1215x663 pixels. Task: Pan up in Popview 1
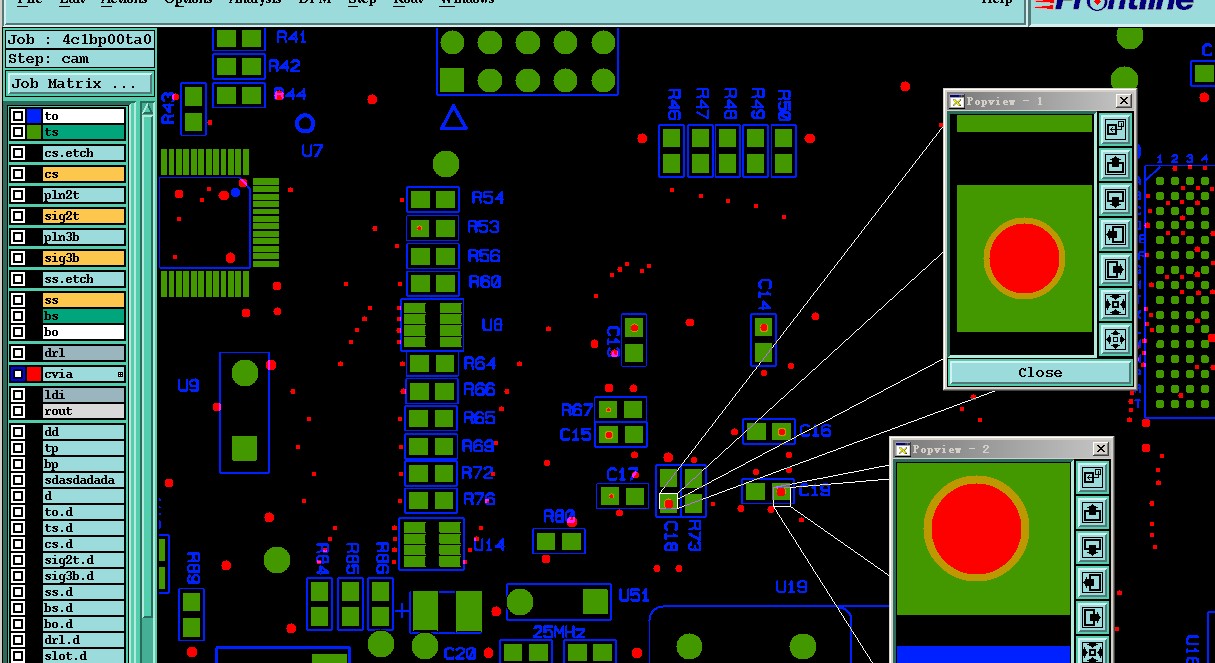[x=1115, y=164]
